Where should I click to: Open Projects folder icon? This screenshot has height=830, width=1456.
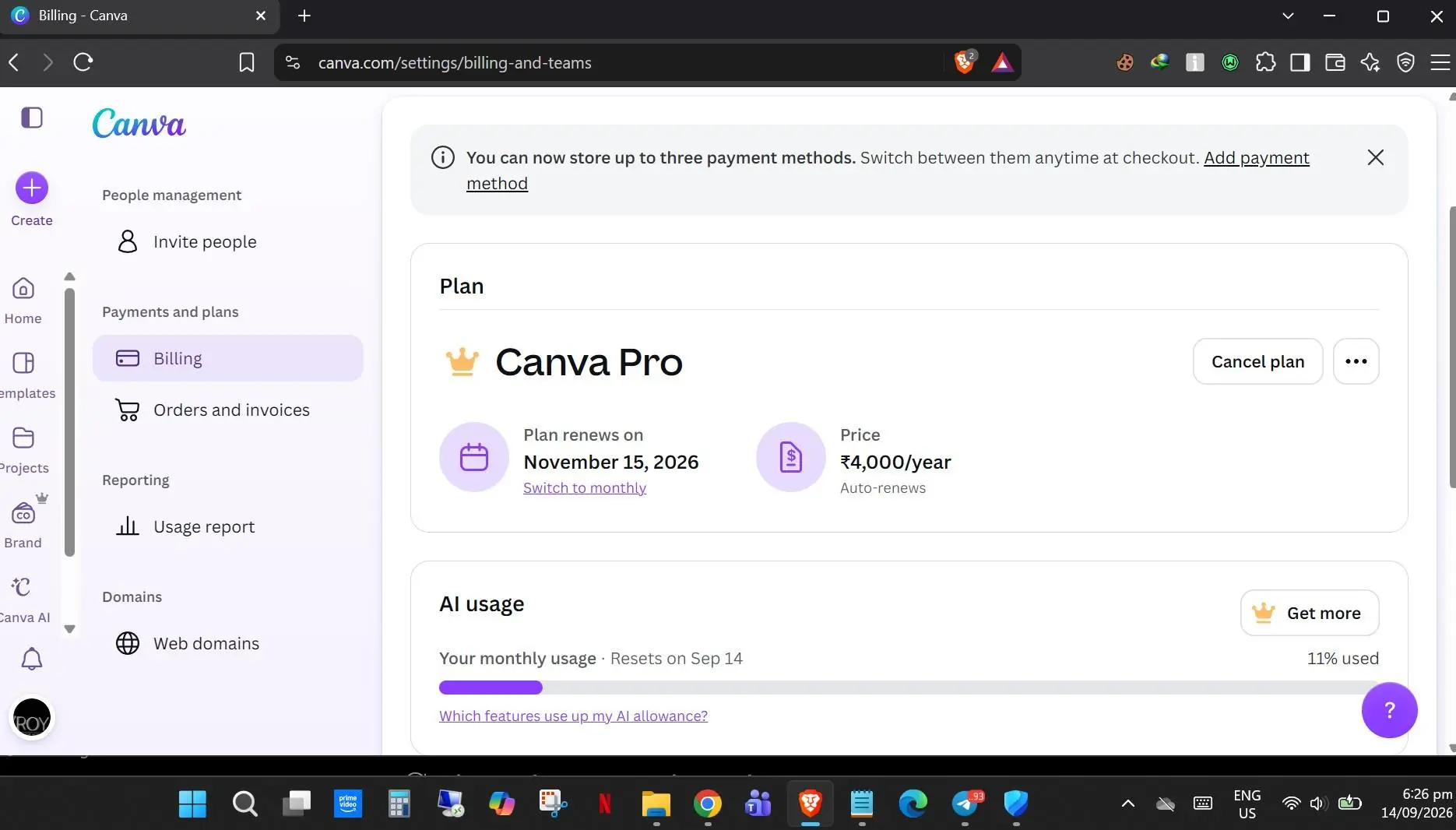pyautogui.click(x=23, y=438)
